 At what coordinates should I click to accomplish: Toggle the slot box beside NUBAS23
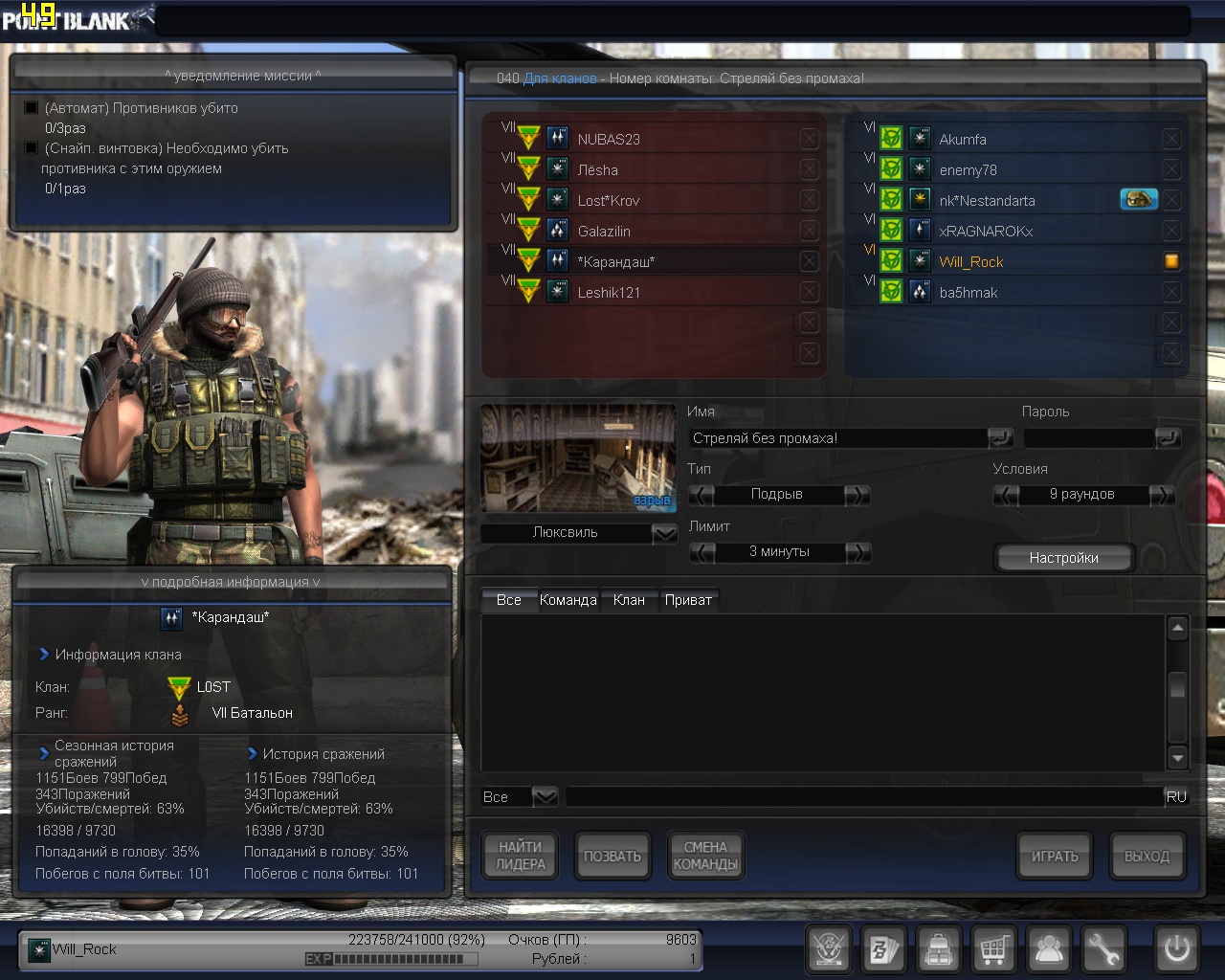[809, 139]
